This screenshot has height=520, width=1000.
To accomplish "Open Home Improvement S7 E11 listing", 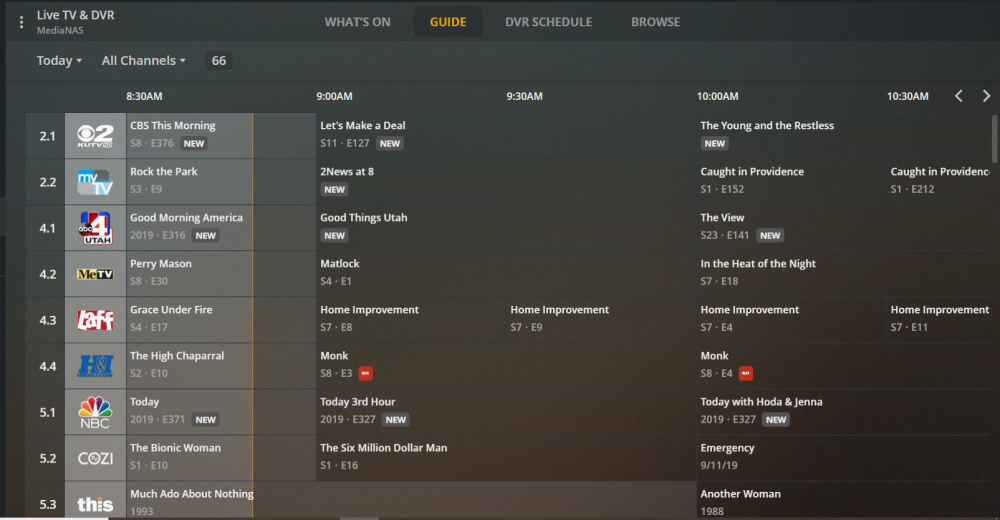I will (938, 320).
